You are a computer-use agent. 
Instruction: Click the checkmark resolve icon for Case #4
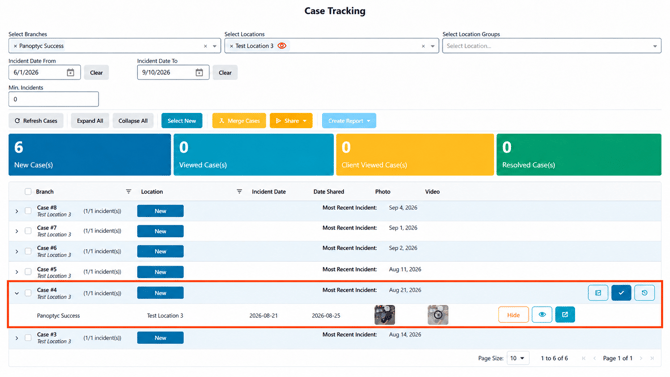tap(621, 293)
